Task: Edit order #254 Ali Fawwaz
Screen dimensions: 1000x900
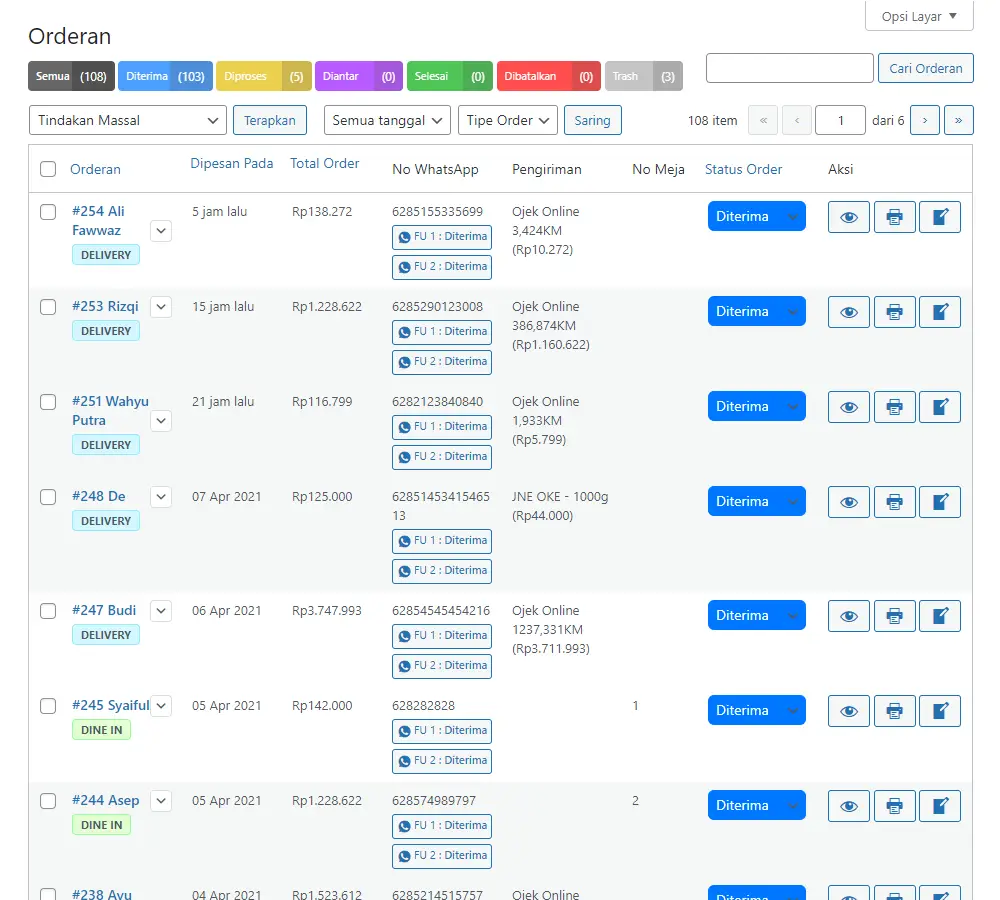Action: point(939,217)
